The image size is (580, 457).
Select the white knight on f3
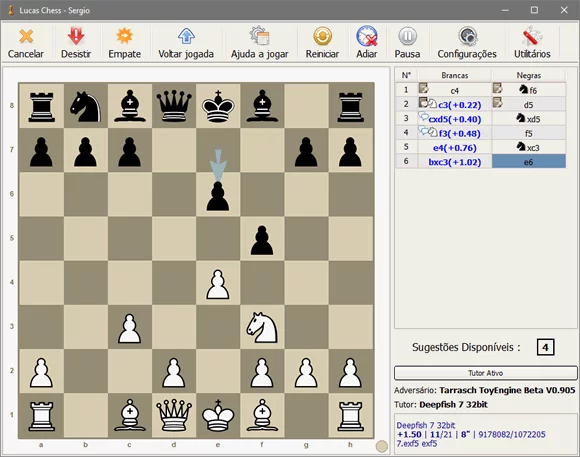point(262,327)
